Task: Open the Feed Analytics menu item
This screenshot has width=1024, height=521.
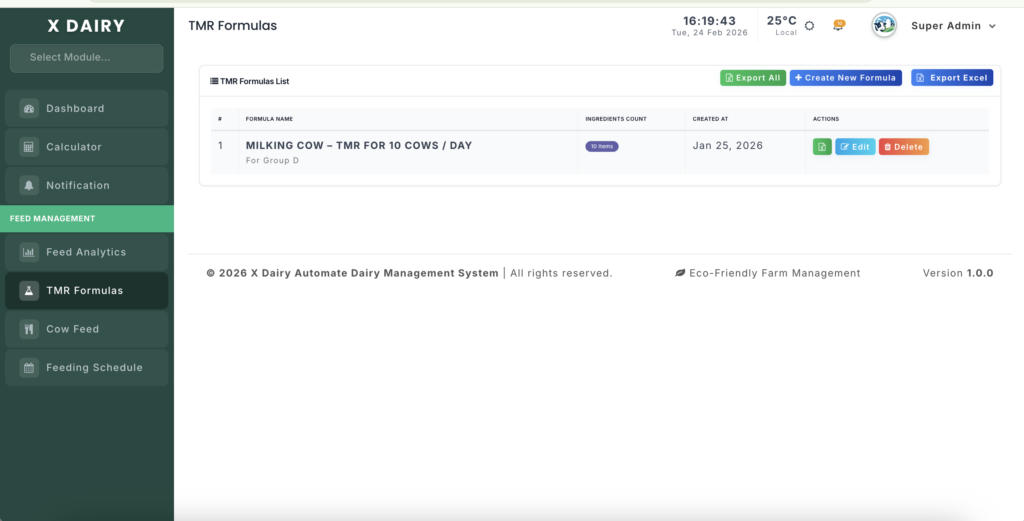Action: click(x=86, y=253)
